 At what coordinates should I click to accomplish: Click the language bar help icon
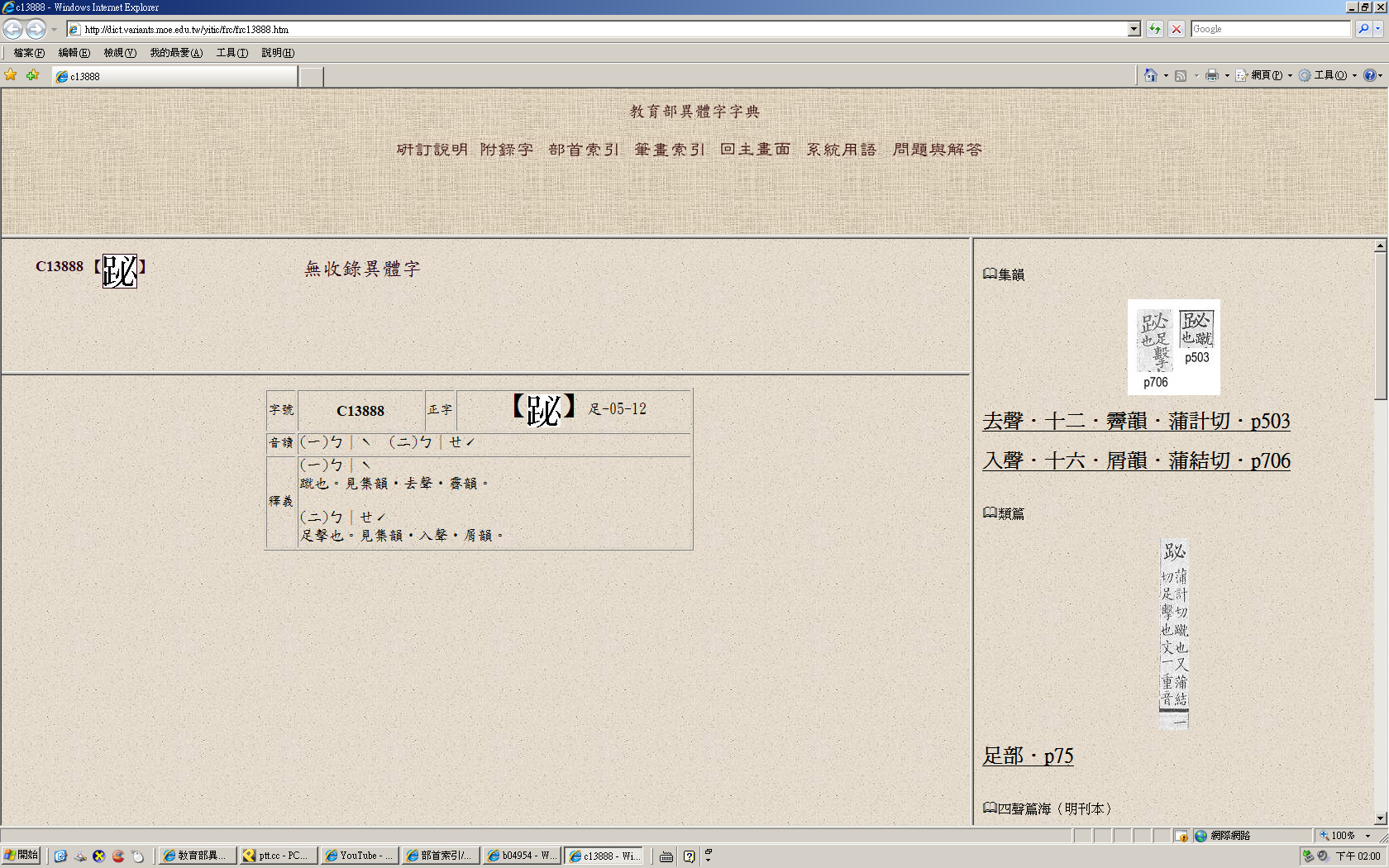click(689, 856)
